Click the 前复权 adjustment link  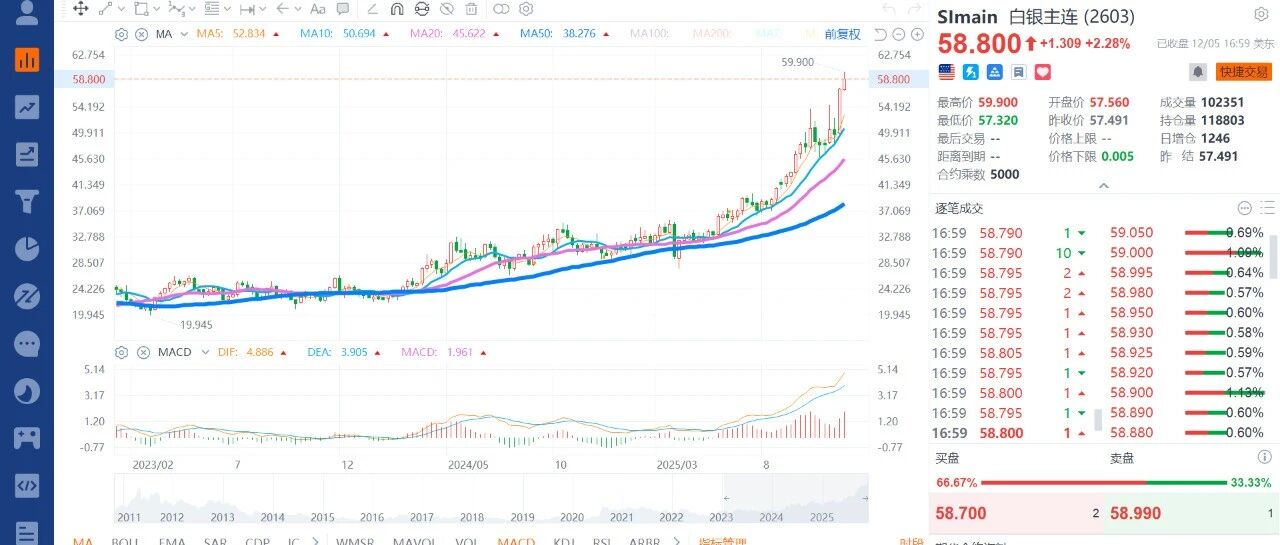click(x=843, y=34)
